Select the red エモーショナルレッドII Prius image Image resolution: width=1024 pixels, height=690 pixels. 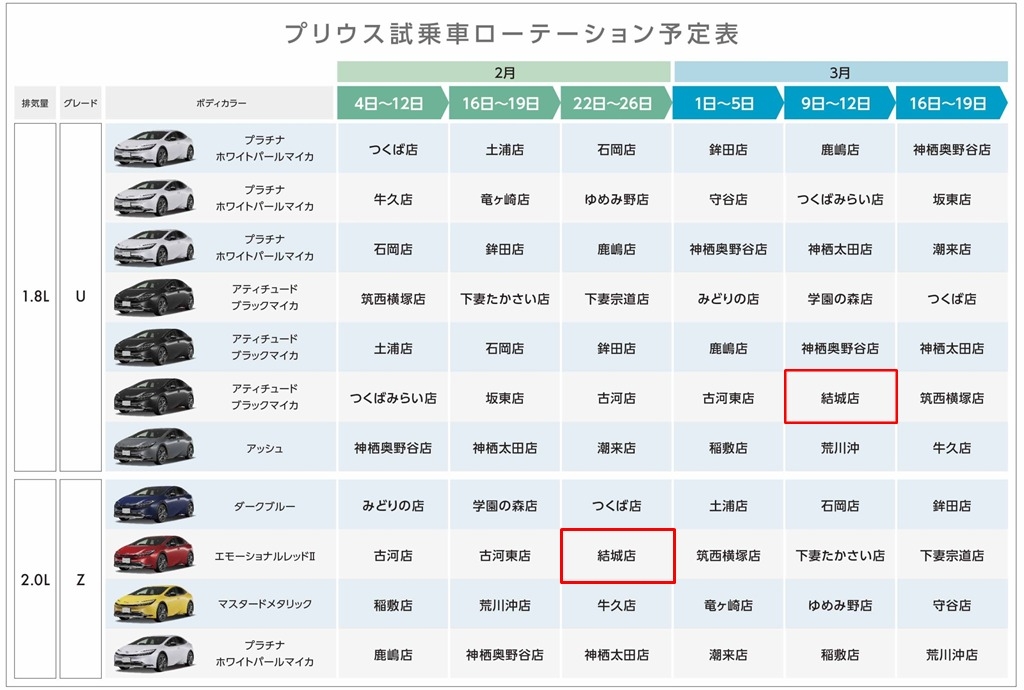tap(154, 554)
